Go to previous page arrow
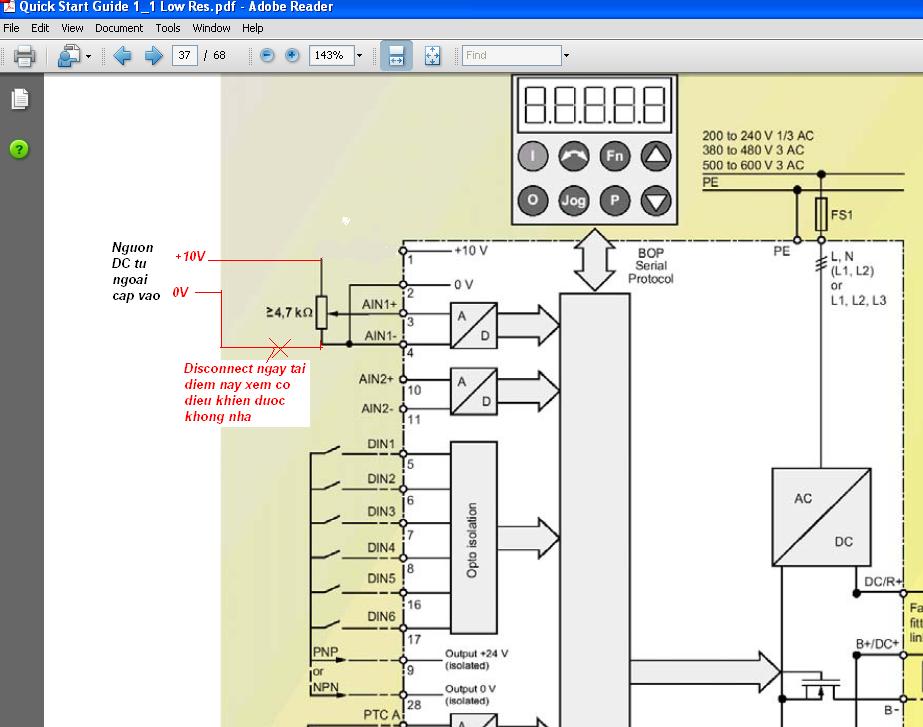 coord(123,56)
